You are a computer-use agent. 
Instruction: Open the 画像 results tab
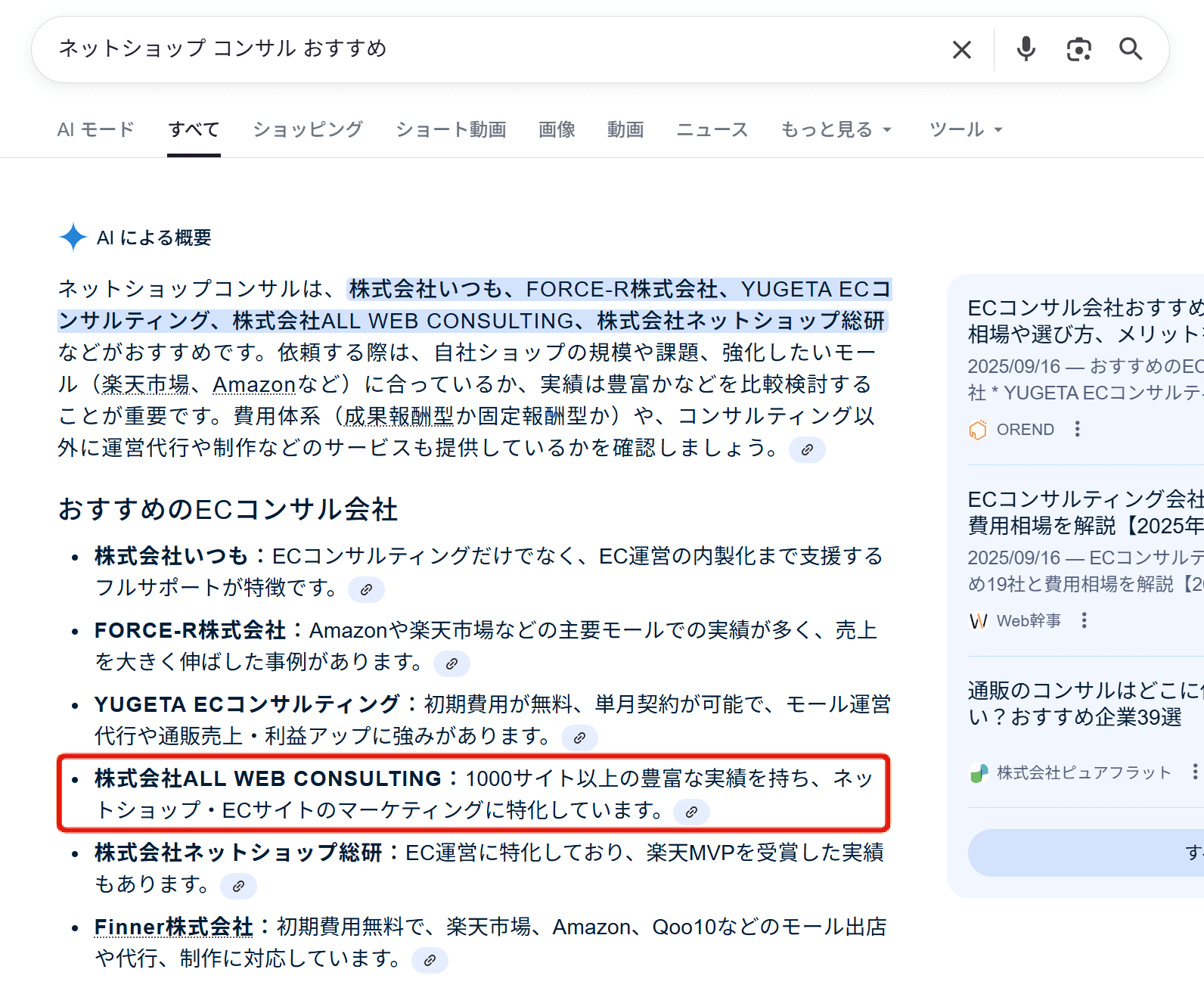557,130
